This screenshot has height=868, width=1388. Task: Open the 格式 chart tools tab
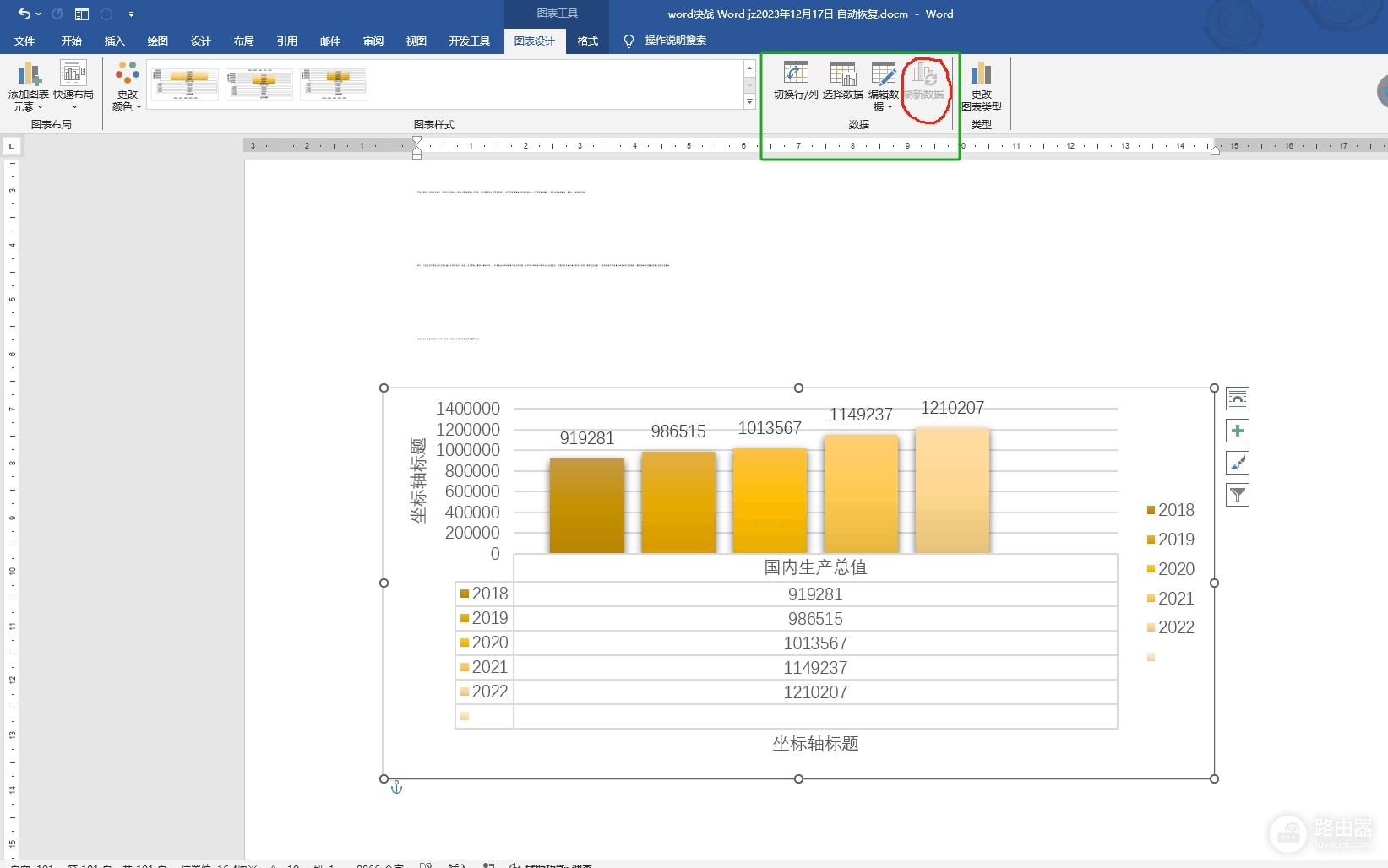coord(587,41)
